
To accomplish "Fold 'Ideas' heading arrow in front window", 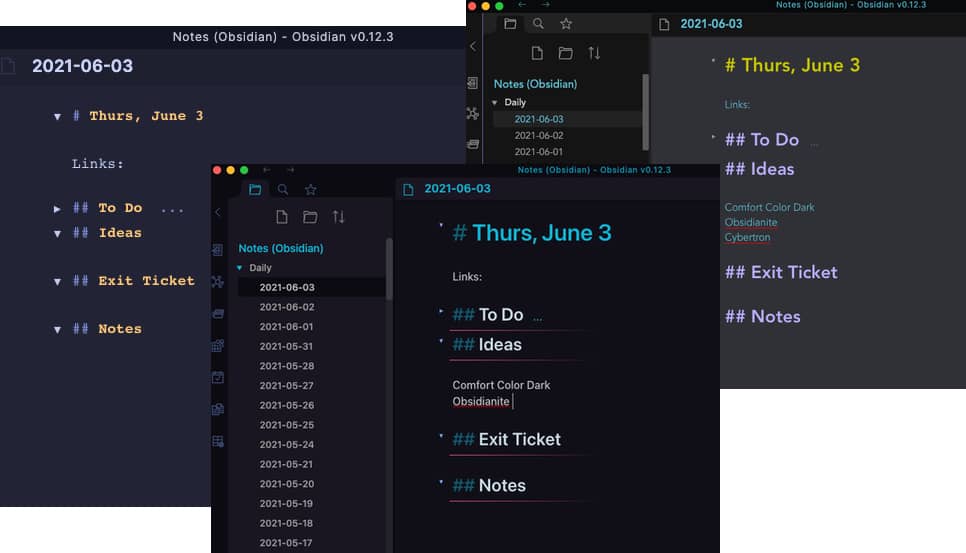I will point(441,341).
